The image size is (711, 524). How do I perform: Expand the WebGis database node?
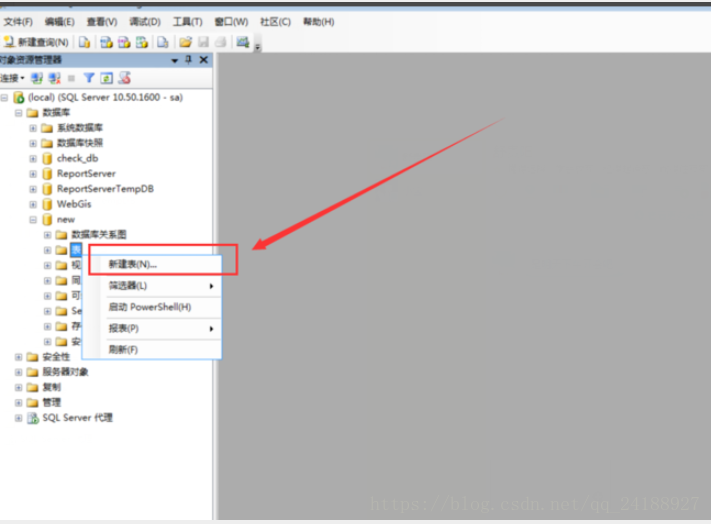[x=33, y=204]
